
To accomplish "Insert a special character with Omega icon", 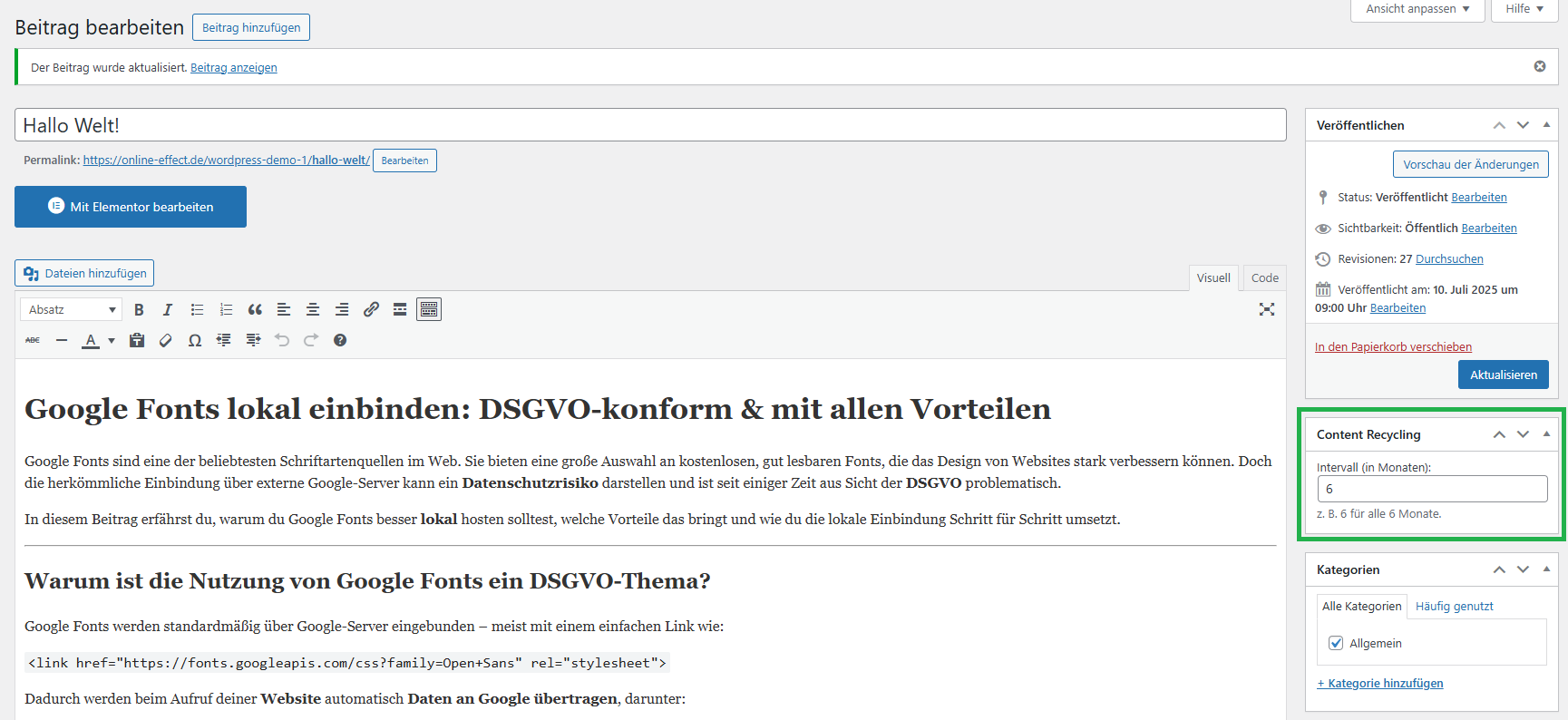I will click(195, 340).
